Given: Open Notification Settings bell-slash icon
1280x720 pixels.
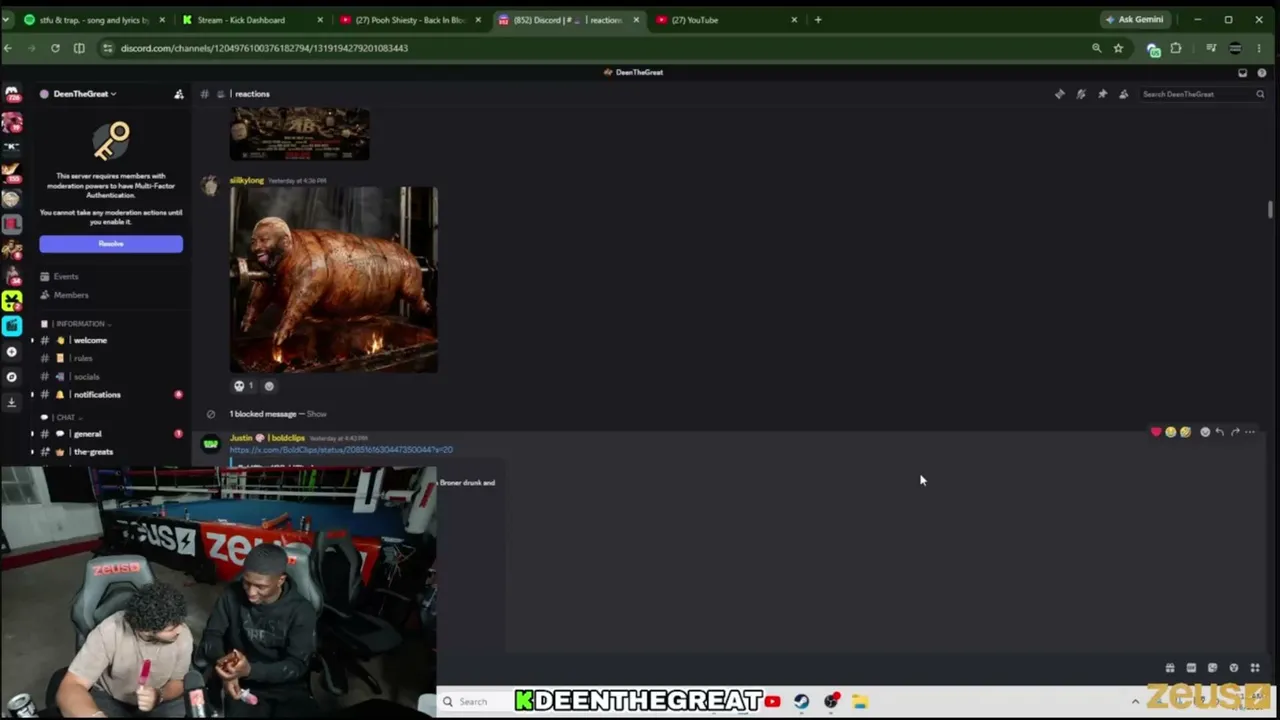Looking at the screenshot, I should pos(1081,94).
